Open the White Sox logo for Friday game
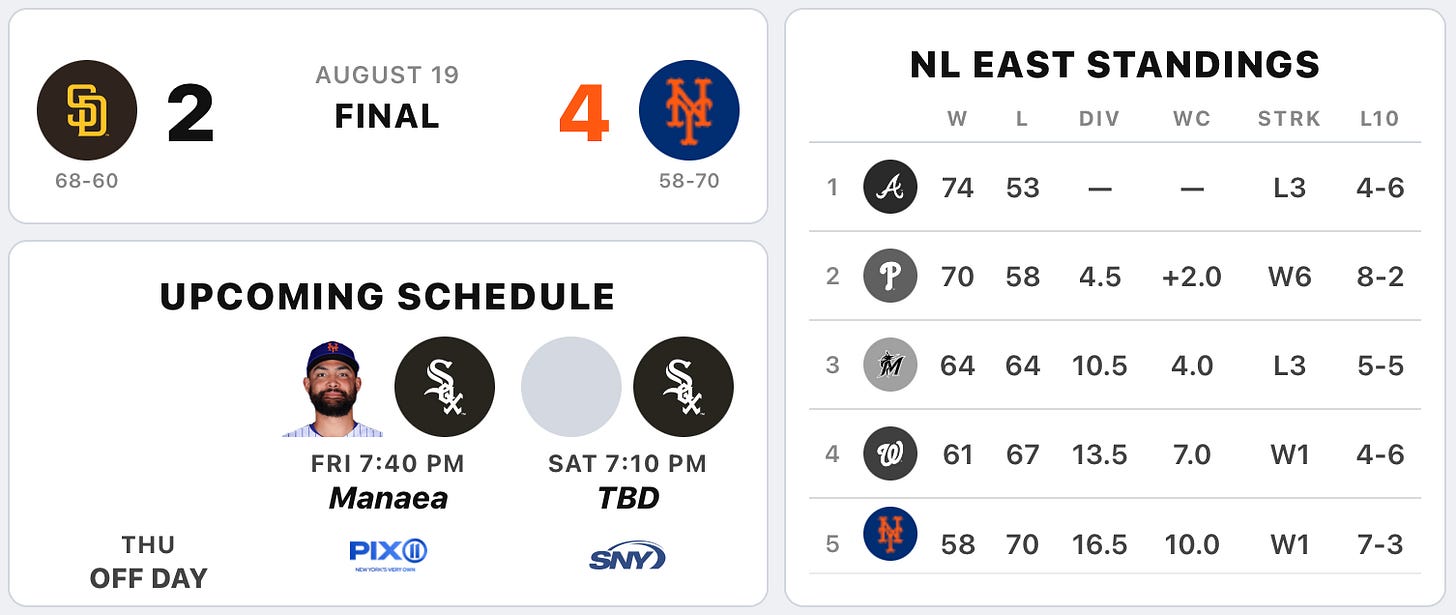Viewport: 1456px width, 615px height. pos(445,387)
